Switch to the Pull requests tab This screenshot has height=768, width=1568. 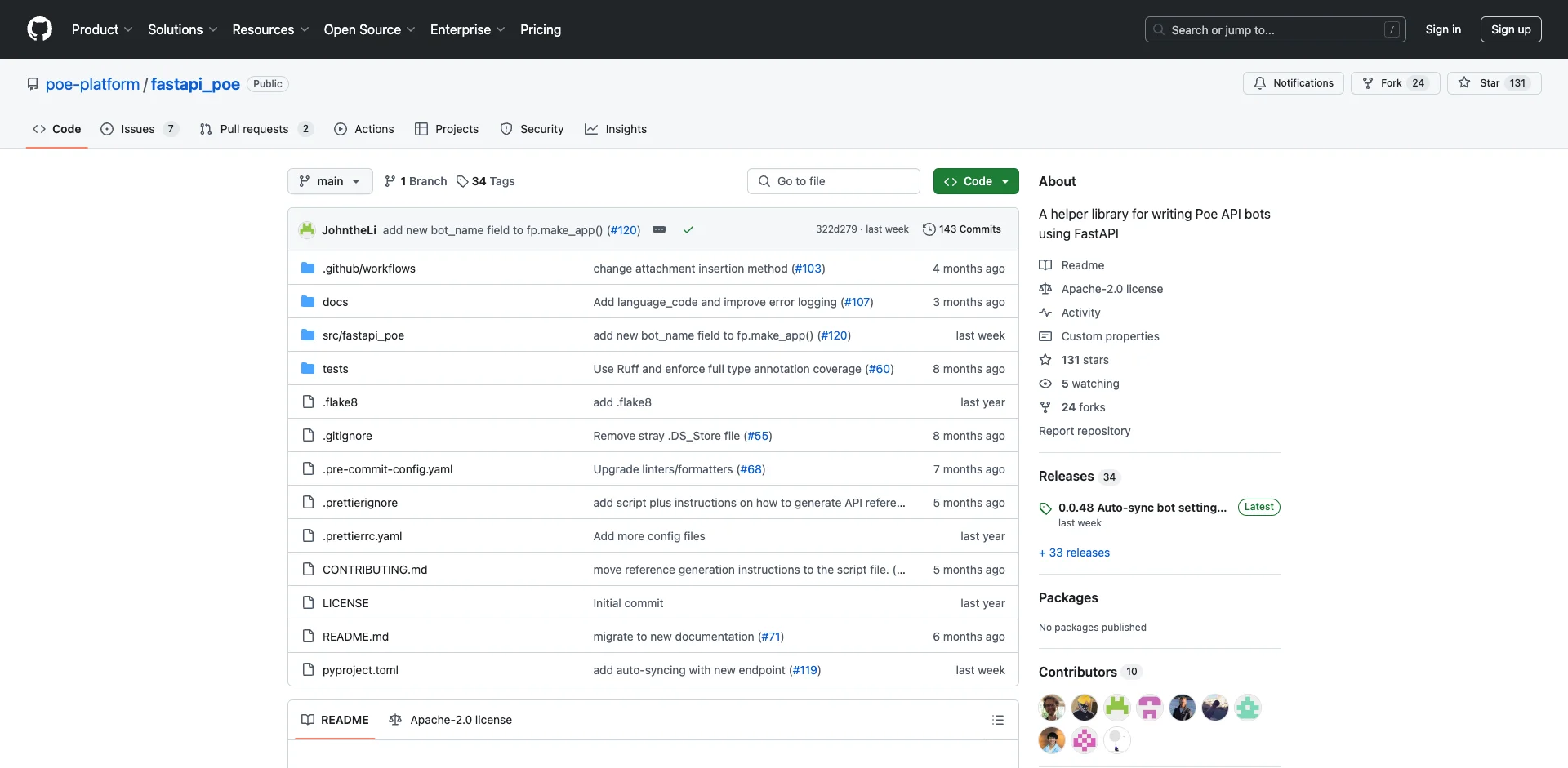(x=256, y=129)
